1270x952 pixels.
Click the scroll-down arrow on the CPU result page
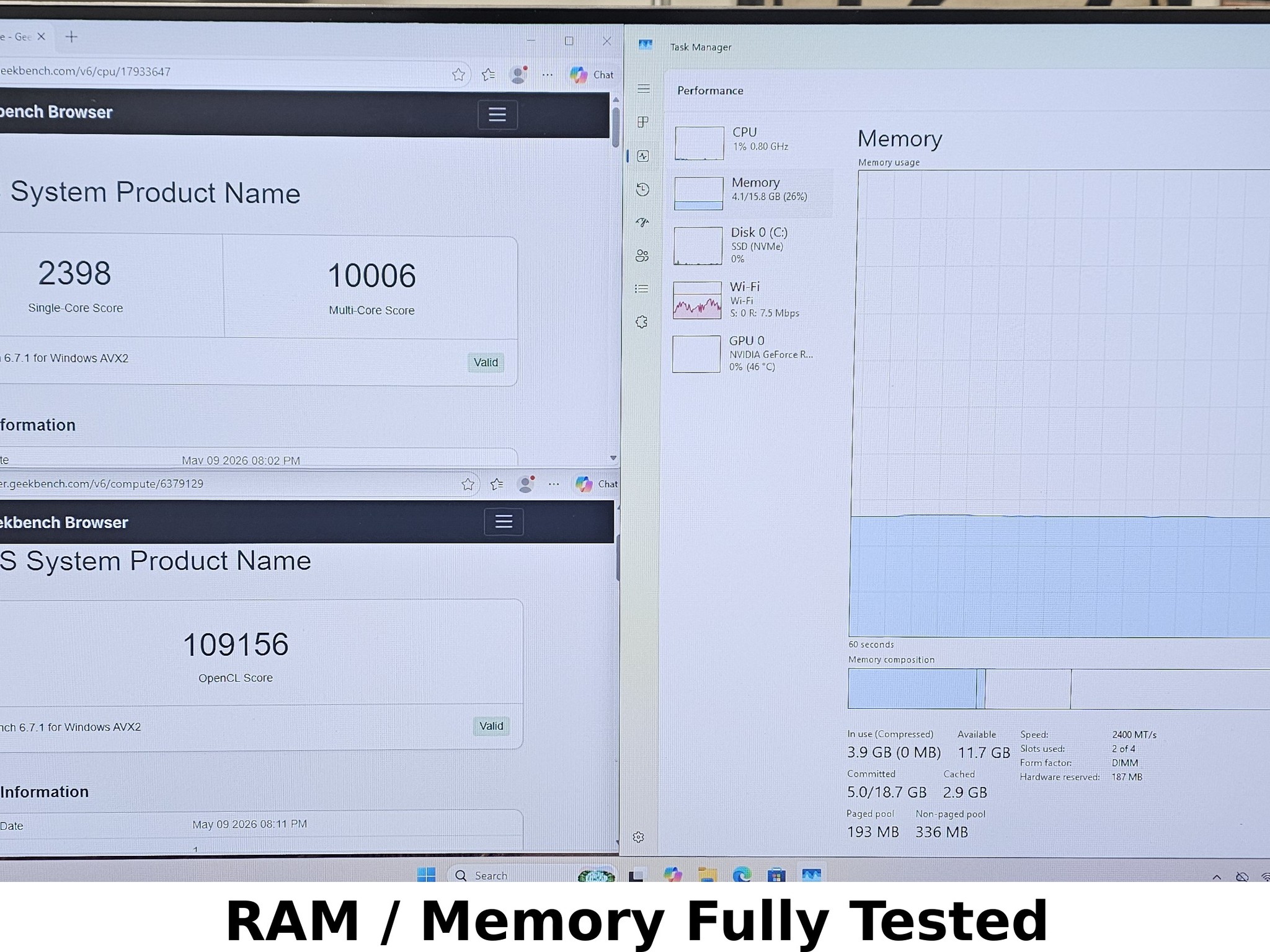(613, 458)
